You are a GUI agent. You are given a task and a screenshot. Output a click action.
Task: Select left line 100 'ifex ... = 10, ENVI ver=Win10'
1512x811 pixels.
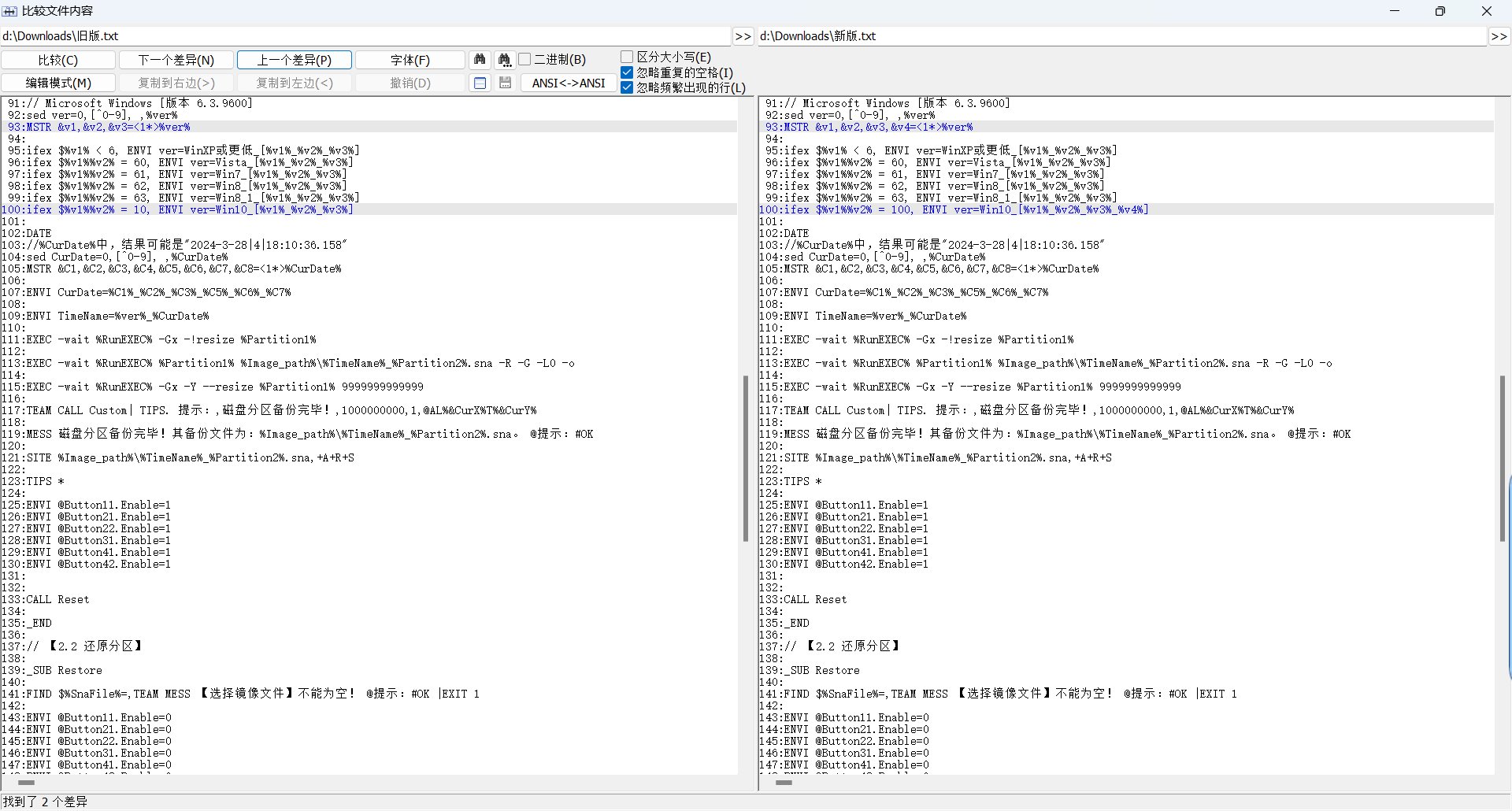coord(369,209)
